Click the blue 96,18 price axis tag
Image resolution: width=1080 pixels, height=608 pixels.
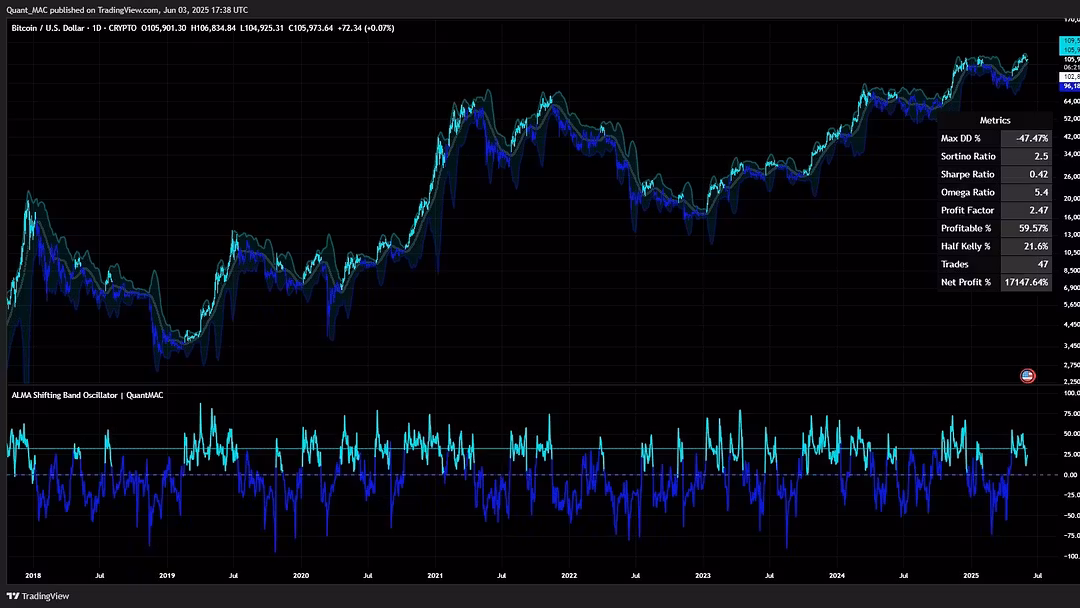coord(1070,86)
